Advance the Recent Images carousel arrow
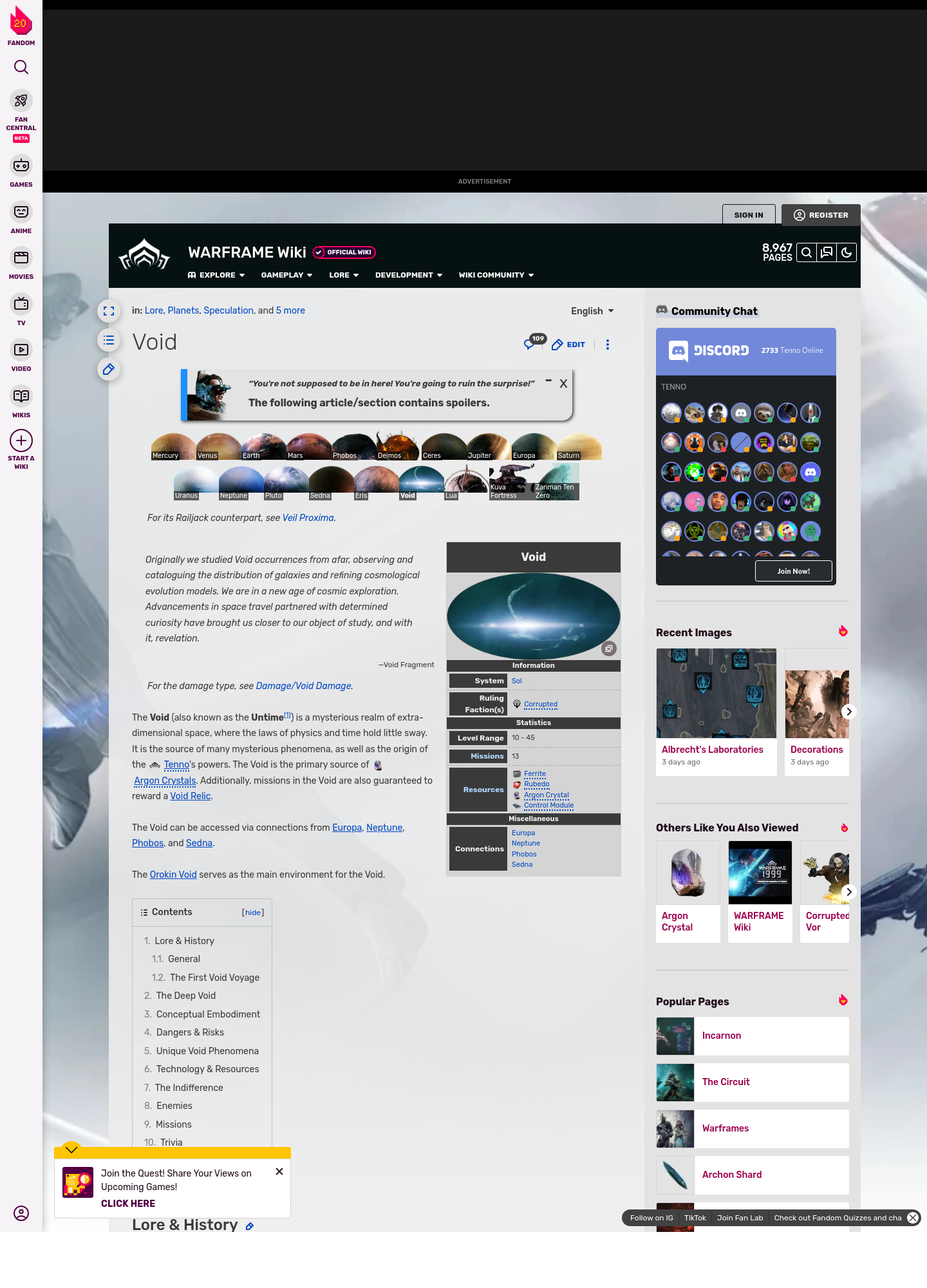This screenshot has height=1288, width=927. (x=849, y=712)
